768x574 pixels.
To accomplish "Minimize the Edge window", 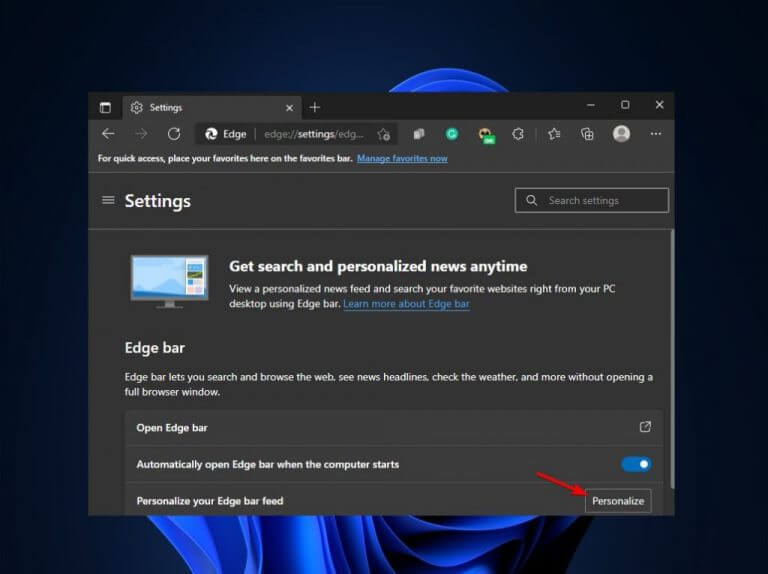I will (591, 105).
